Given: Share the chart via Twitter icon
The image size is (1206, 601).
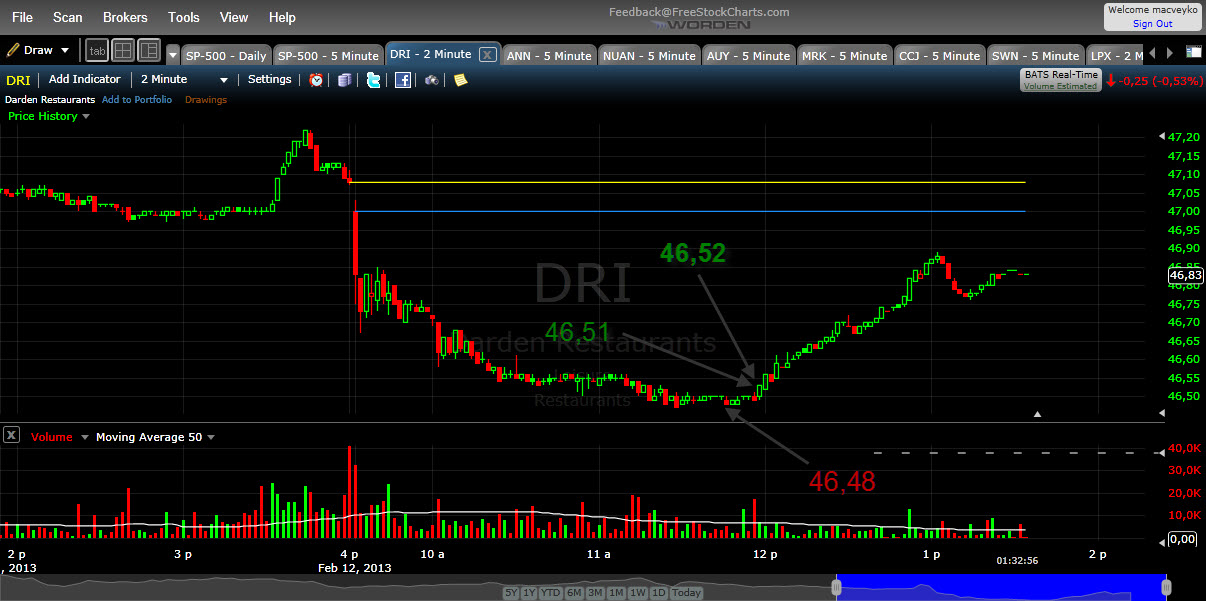Looking at the screenshot, I should coord(374,80).
